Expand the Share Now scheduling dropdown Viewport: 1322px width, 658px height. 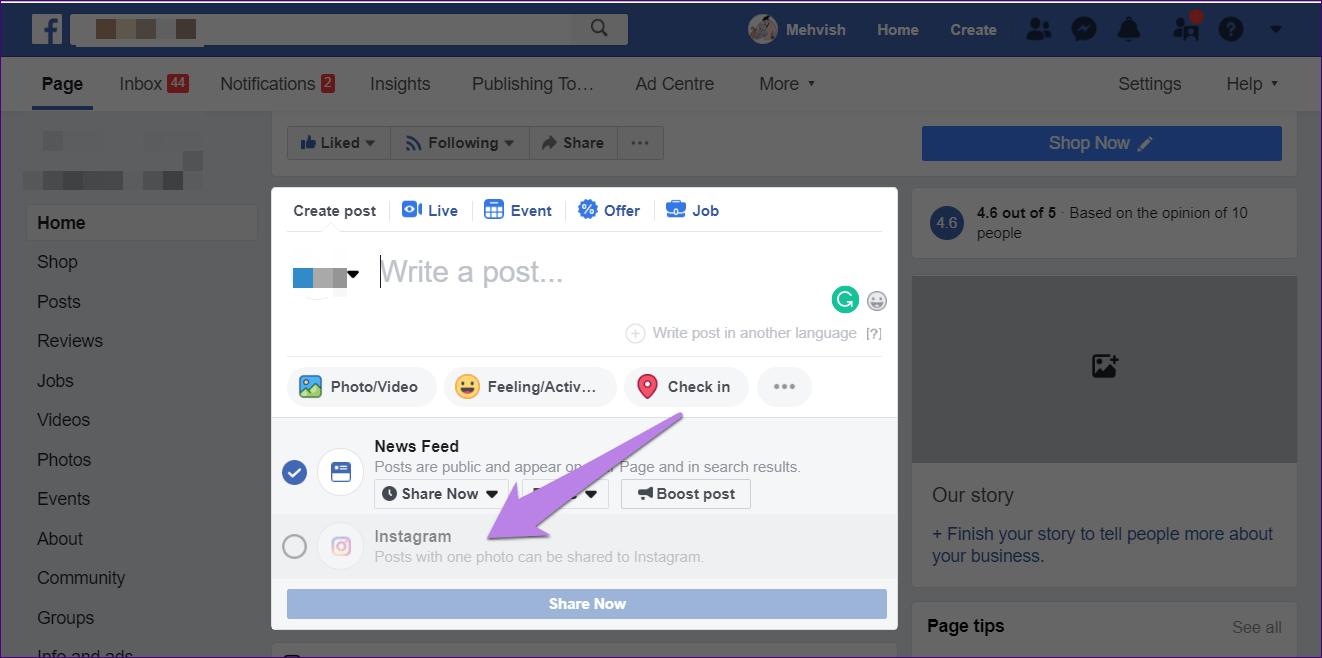441,494
